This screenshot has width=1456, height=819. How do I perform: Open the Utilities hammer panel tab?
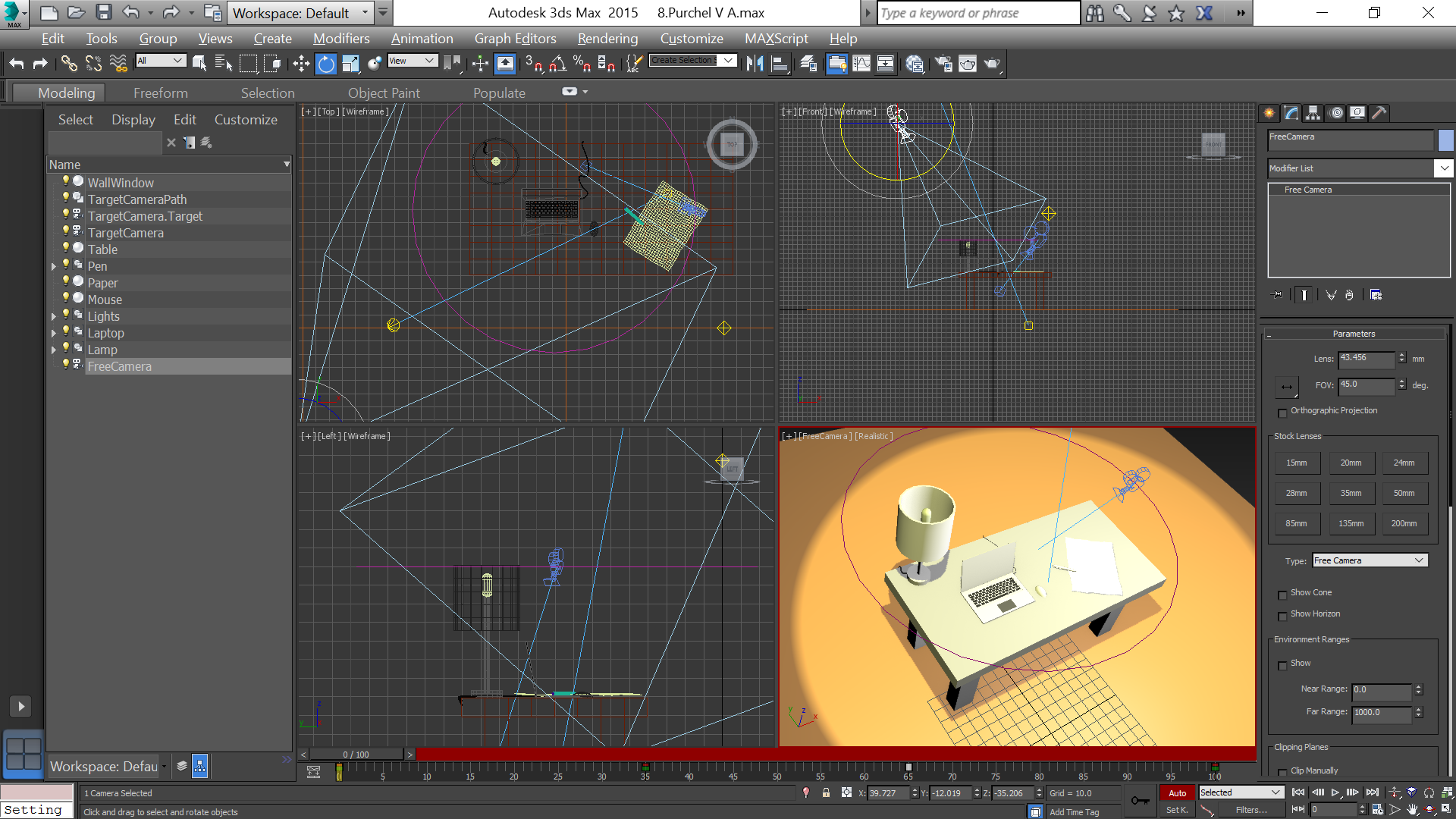(1379, 113)
